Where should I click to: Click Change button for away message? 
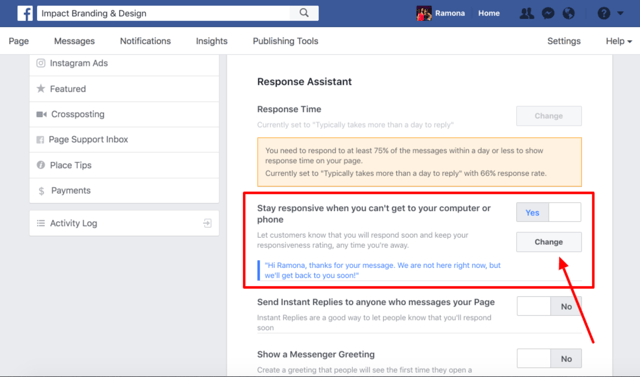point(549,242)
